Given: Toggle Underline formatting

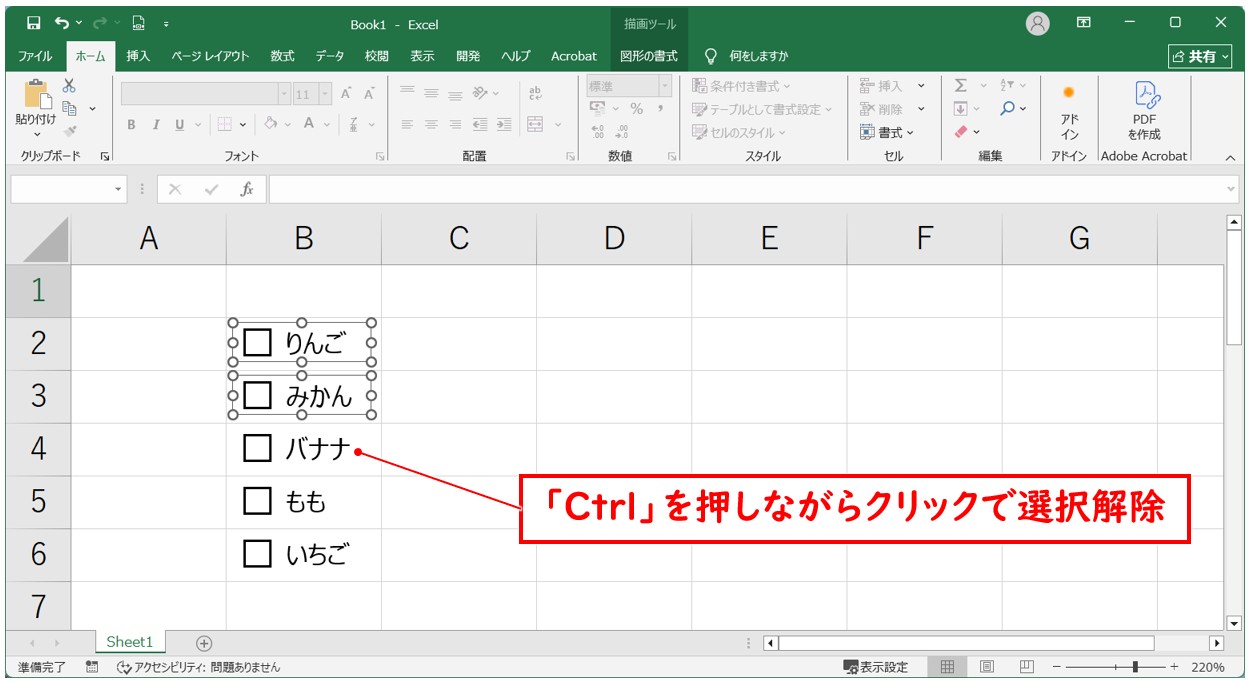Looking at the screenshot, I should click(180, 125).
